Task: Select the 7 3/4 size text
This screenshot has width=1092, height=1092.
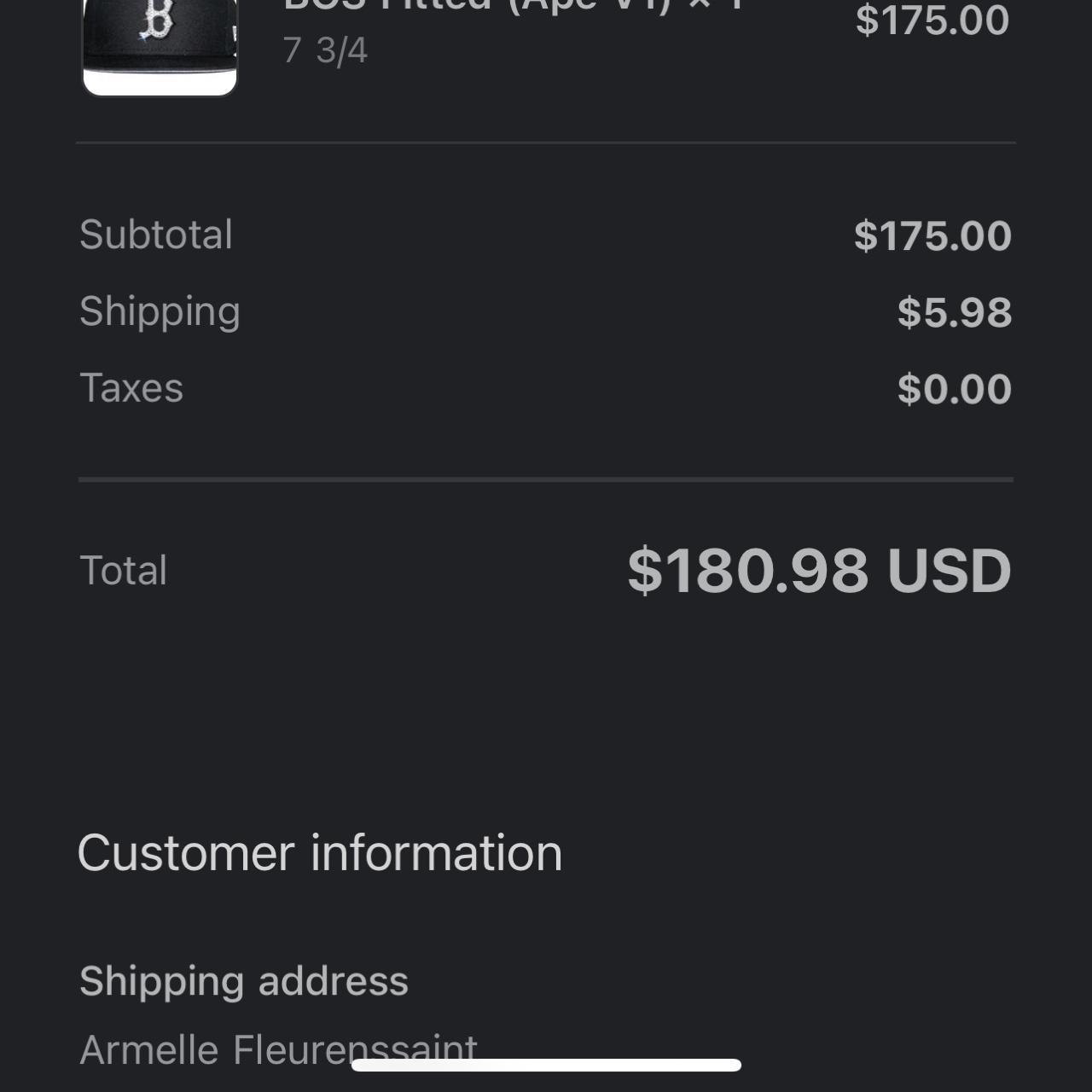Action: (x=325, y=50)
